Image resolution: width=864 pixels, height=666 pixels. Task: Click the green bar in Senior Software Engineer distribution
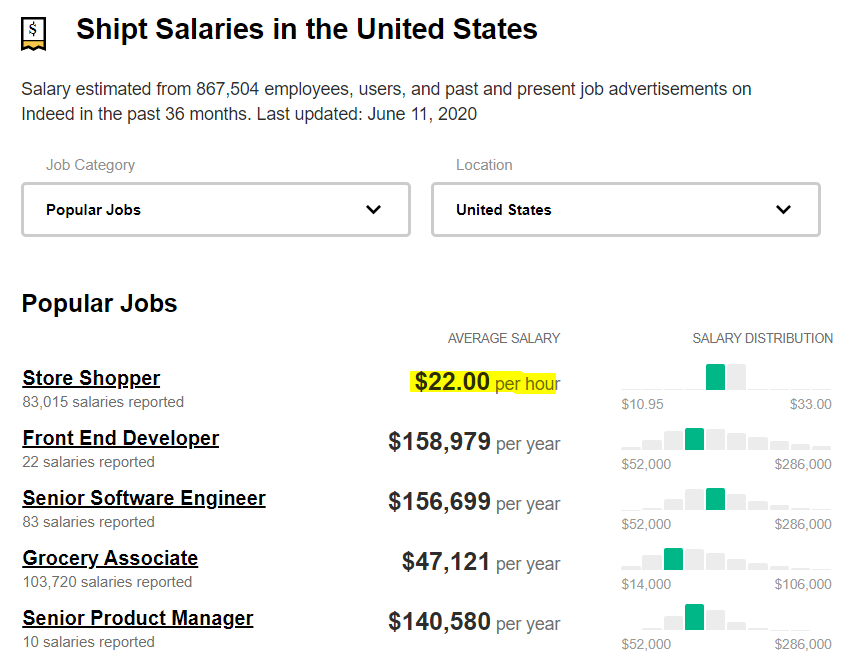pyautogui.click(x=715, y=499)
